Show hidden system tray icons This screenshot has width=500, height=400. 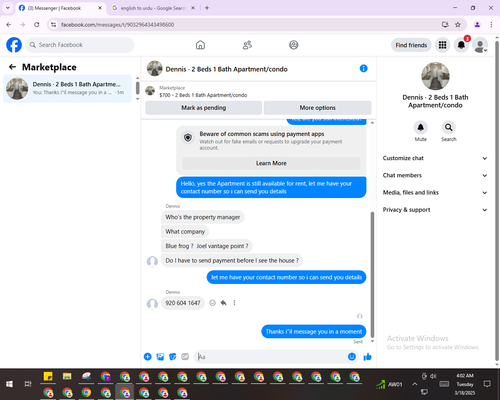(x=414, y=384)
